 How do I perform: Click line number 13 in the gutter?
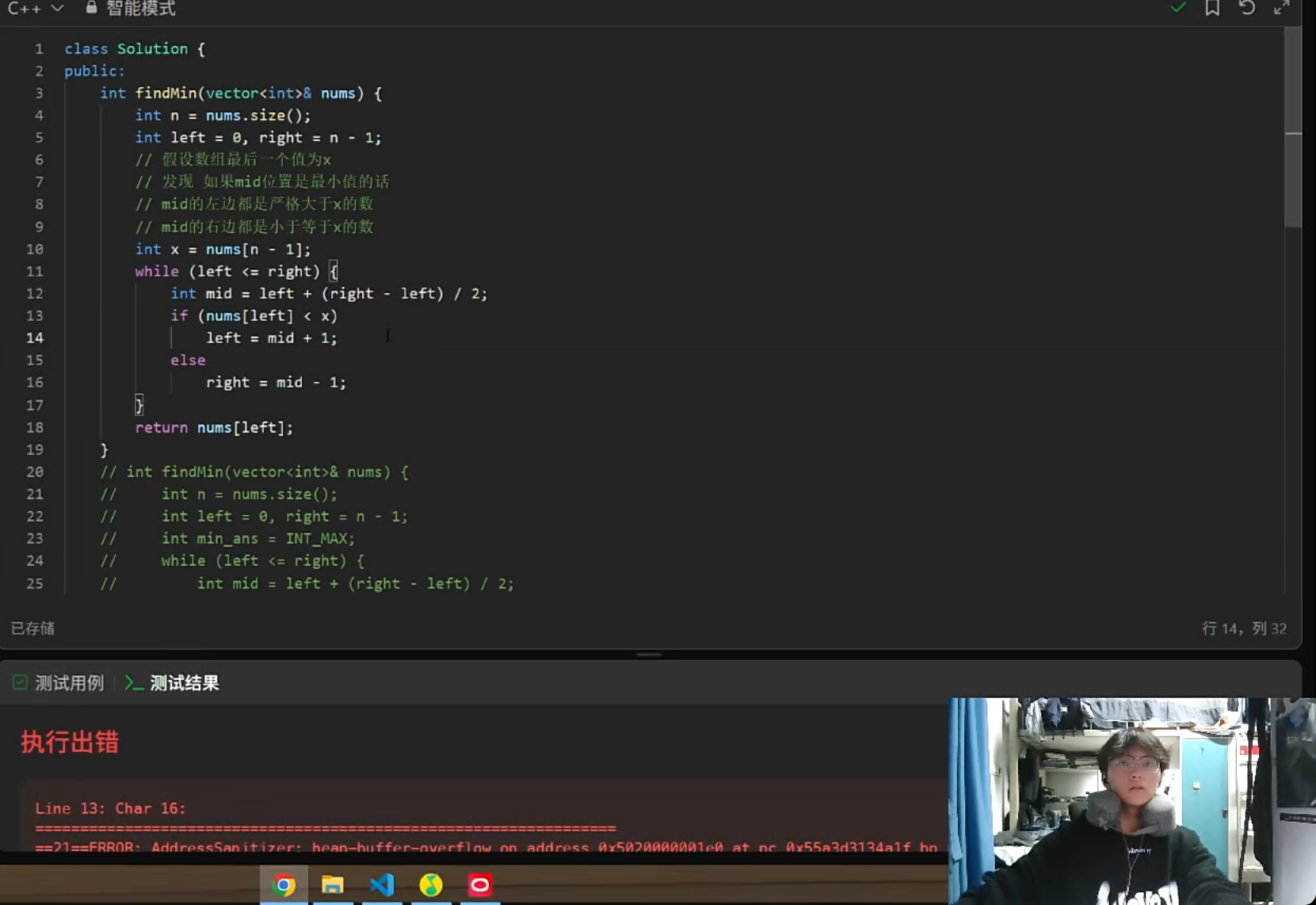pyautogui.click(x=35, y=315)
